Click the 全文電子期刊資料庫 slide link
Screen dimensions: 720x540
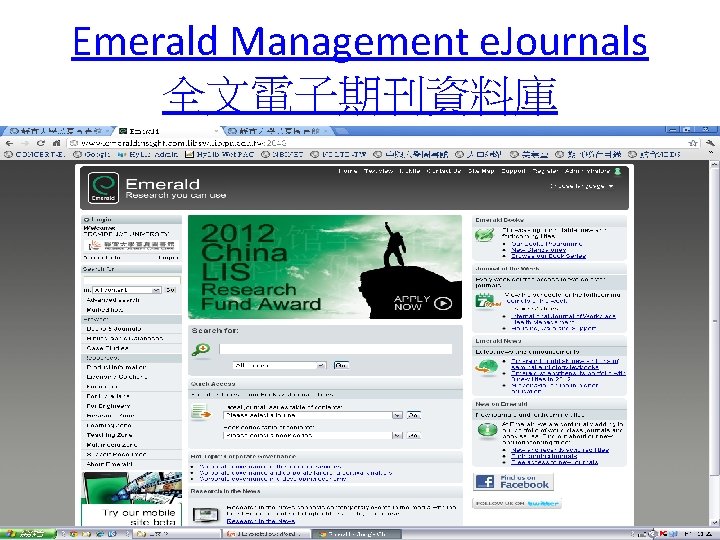360,95
